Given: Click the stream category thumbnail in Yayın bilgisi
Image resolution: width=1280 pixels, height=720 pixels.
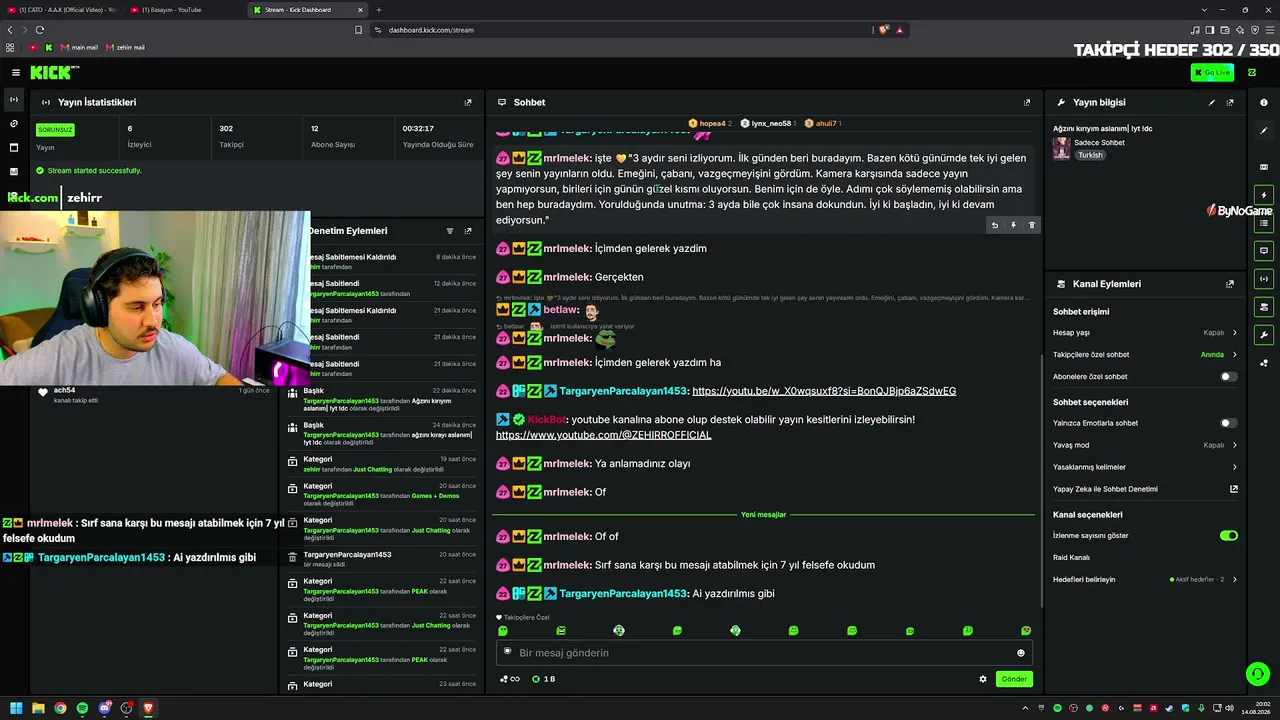Looking at the screenshot, I should [1061, 148].
